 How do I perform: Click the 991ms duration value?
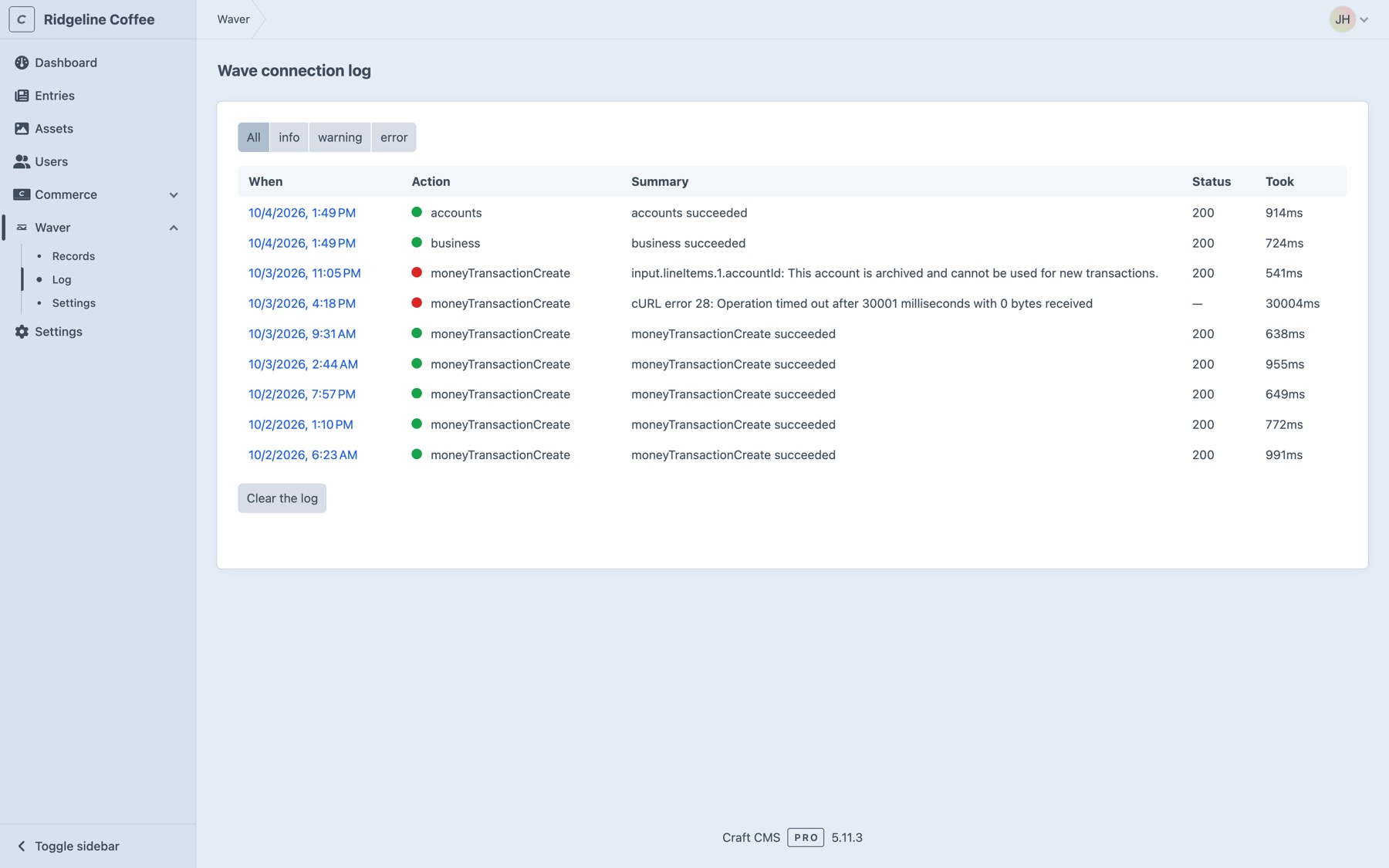1284,455
